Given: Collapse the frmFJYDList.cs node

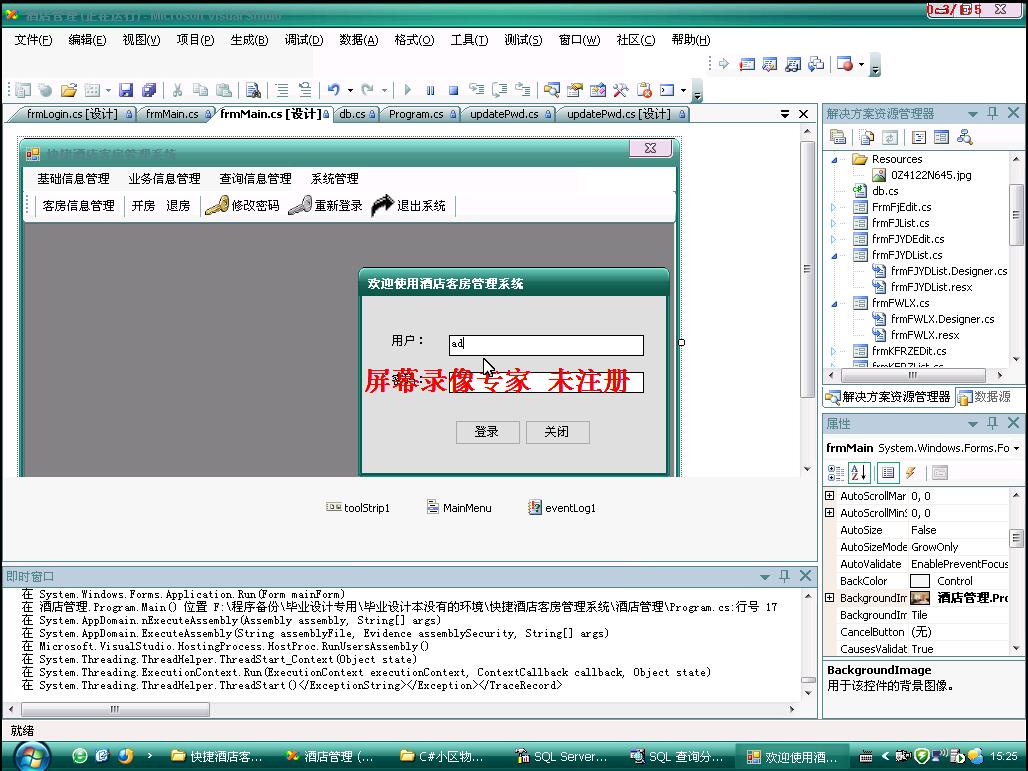Looking at the screenshot, I should pyautogui.click(x=834, y=256).
